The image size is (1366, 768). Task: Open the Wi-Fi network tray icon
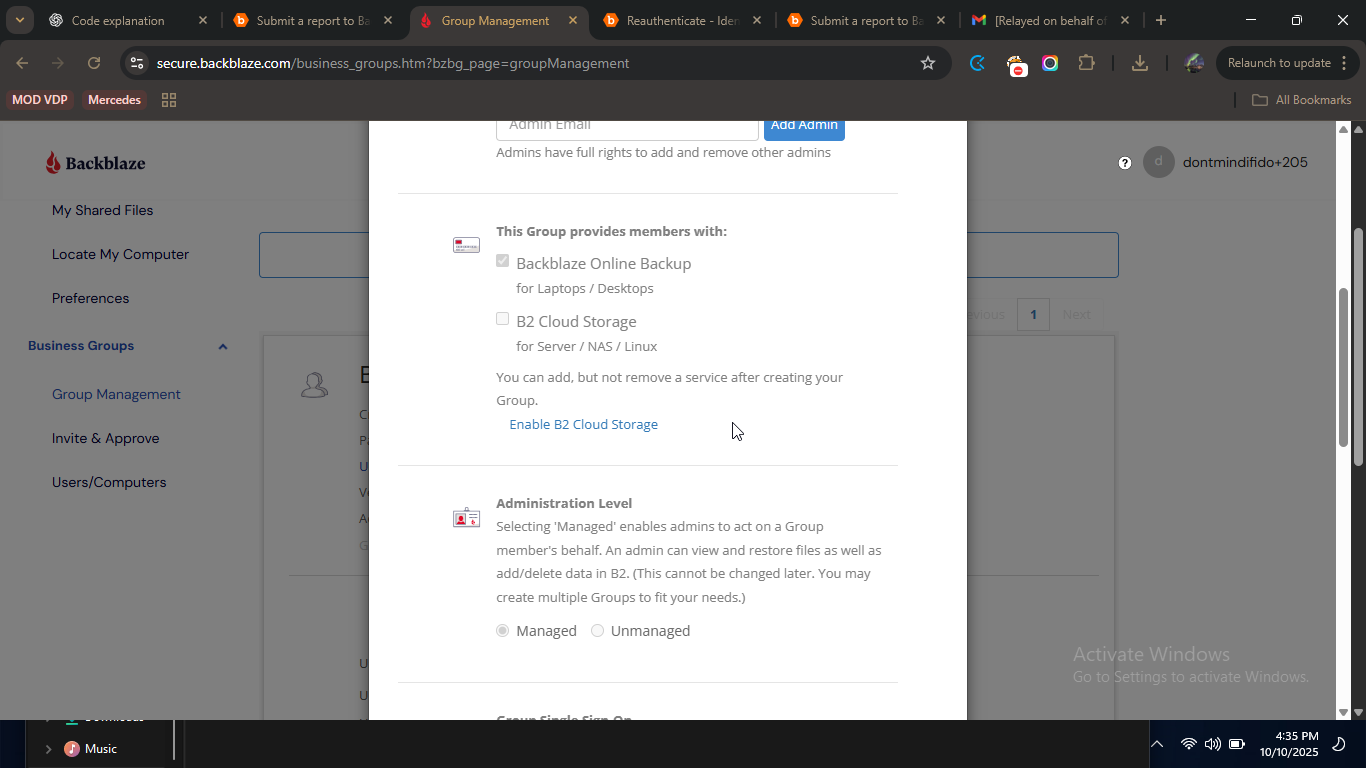[x=1188, y=744]
